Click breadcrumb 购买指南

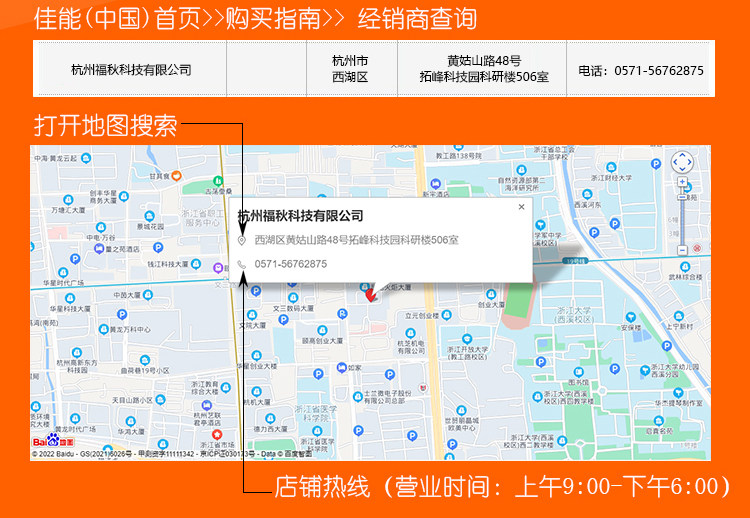coord(273,19)
